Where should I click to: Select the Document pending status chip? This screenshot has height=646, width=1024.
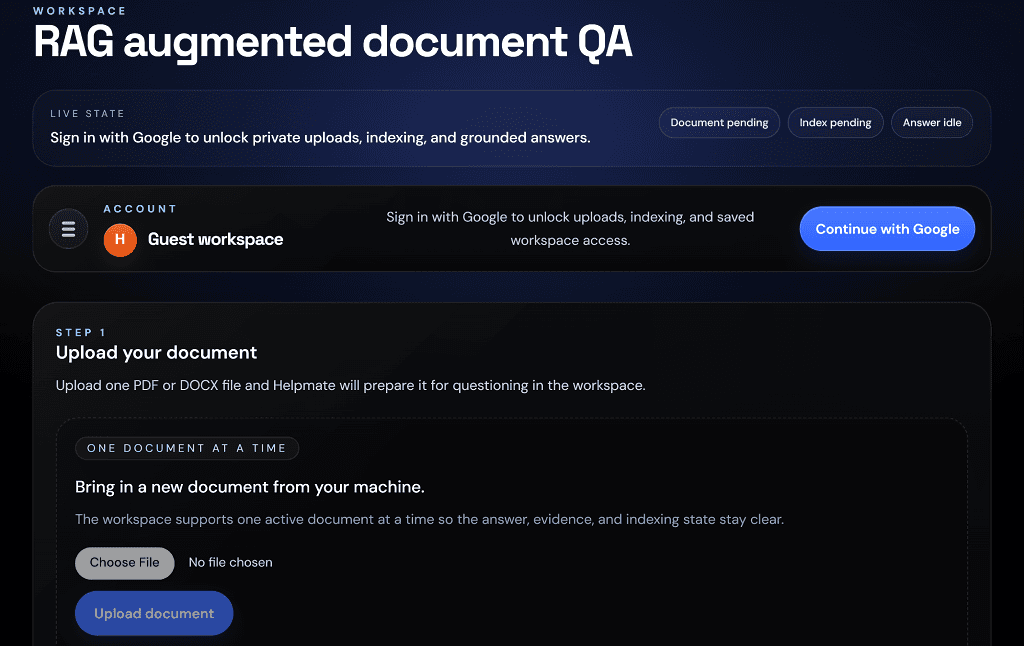(719, 123)
